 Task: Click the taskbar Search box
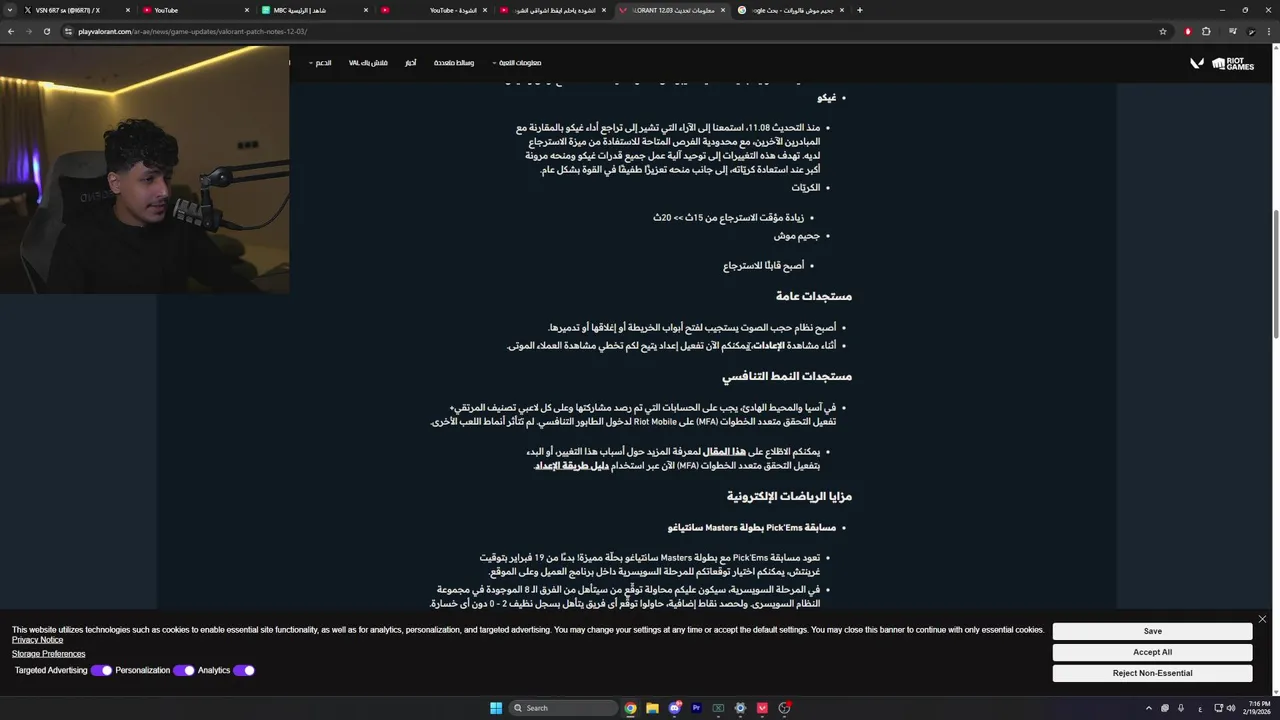pyautogui.click(x=563, y=708)
